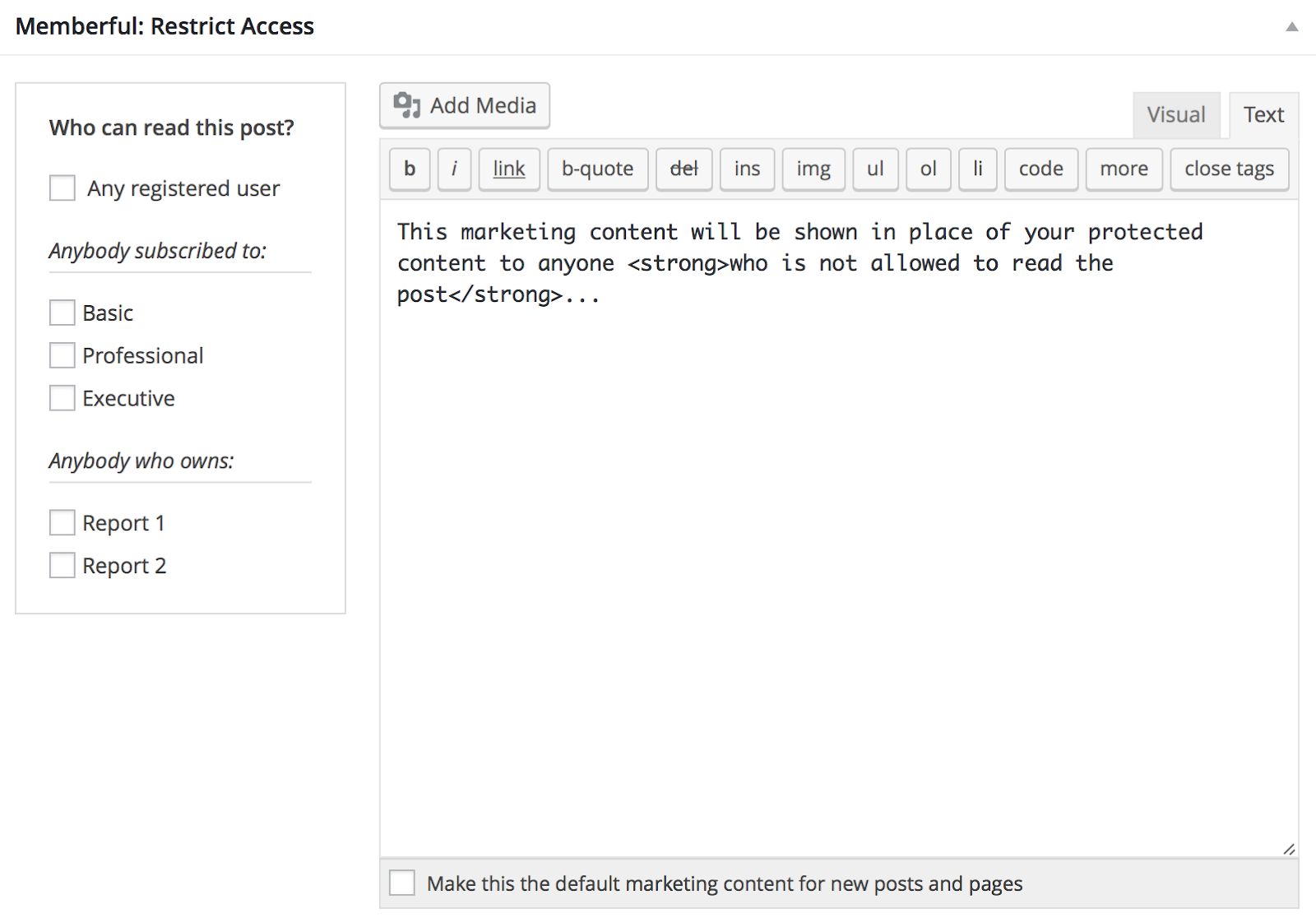The image size is (1316, 922).
Task: Collapse the Memberful Restrict Access panel arrow
Action: click(1292, 26)
